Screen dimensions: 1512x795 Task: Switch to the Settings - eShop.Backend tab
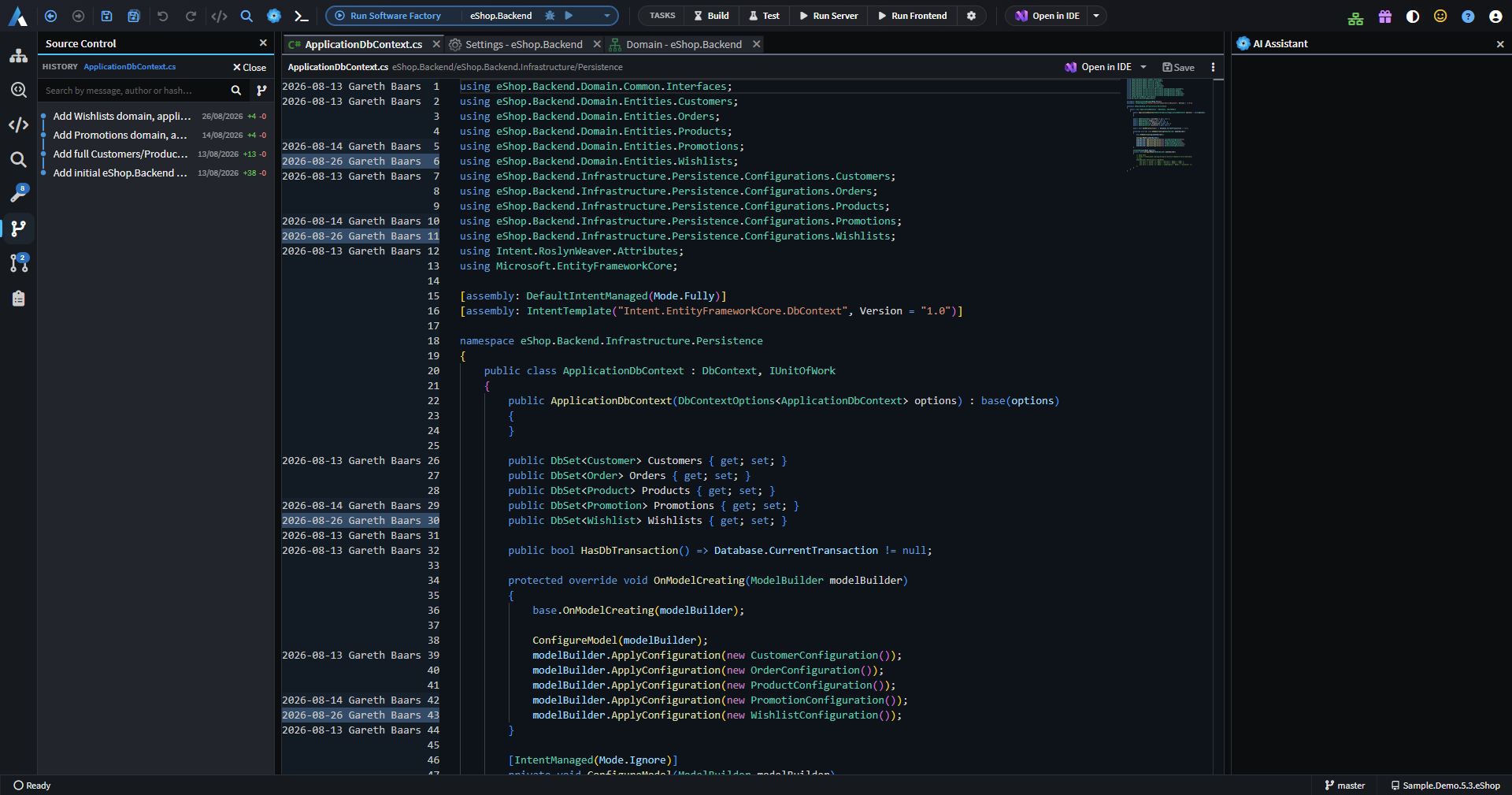click(524, 44)
